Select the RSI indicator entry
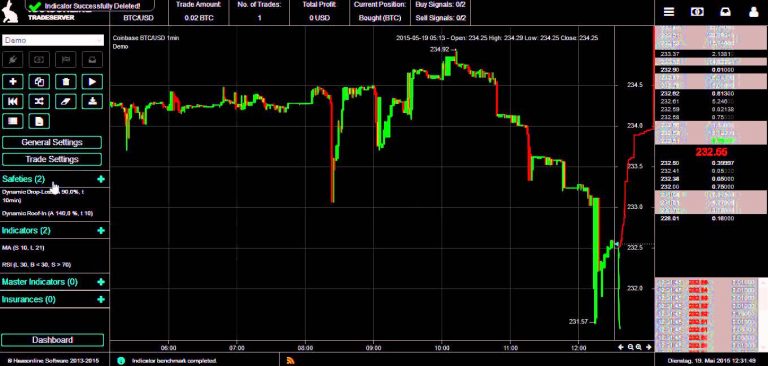 (36, 265)
